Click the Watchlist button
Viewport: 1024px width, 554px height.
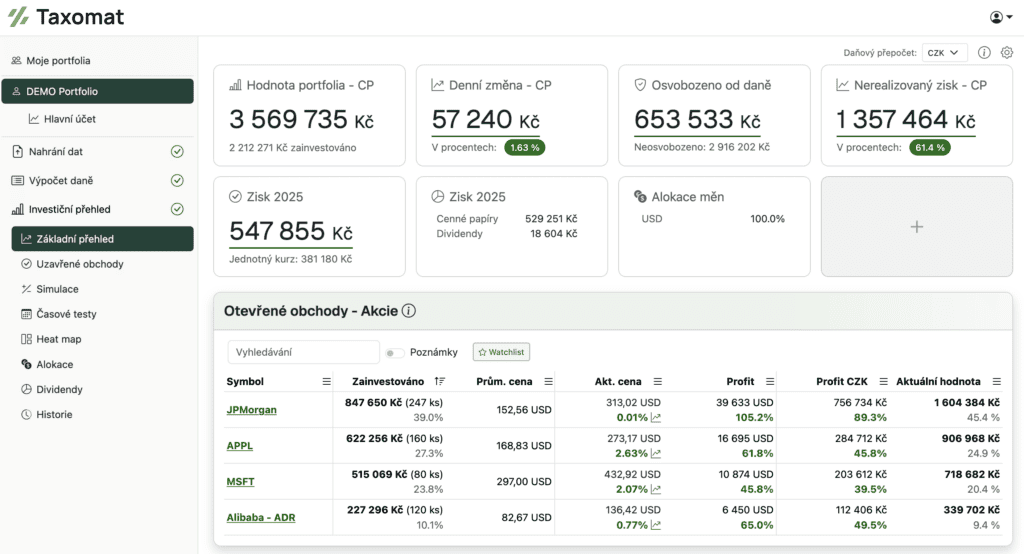[x=501, y=352]
